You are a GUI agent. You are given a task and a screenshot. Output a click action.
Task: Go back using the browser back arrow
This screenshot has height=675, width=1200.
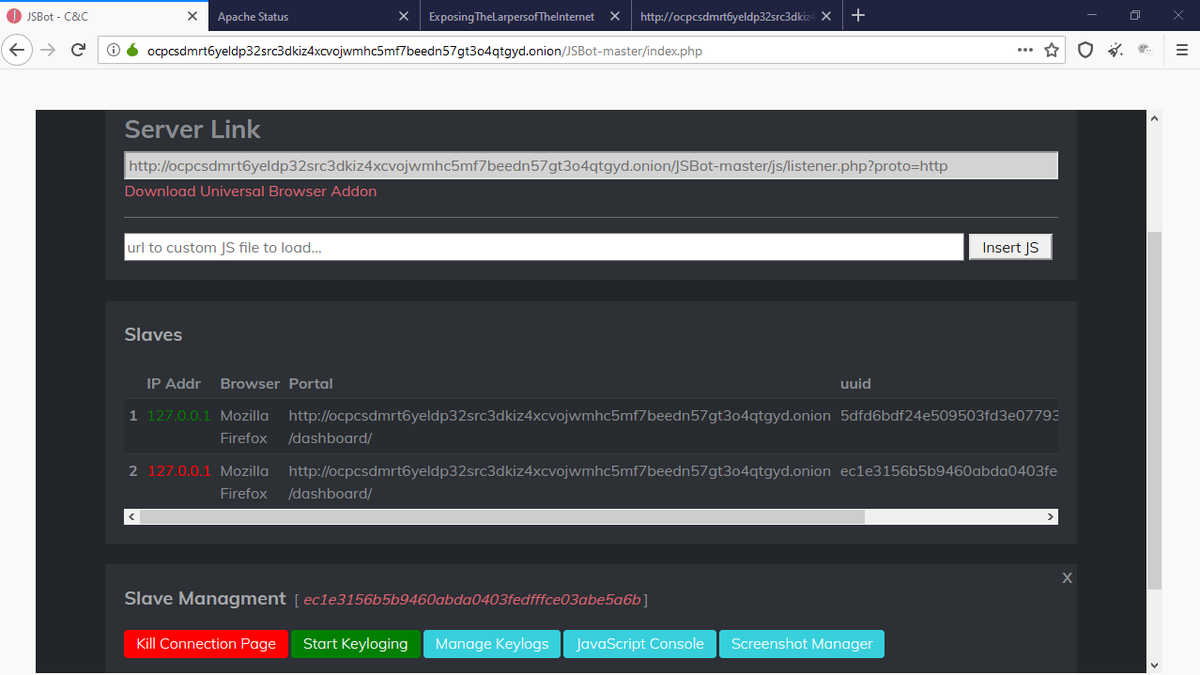(18, 50)
